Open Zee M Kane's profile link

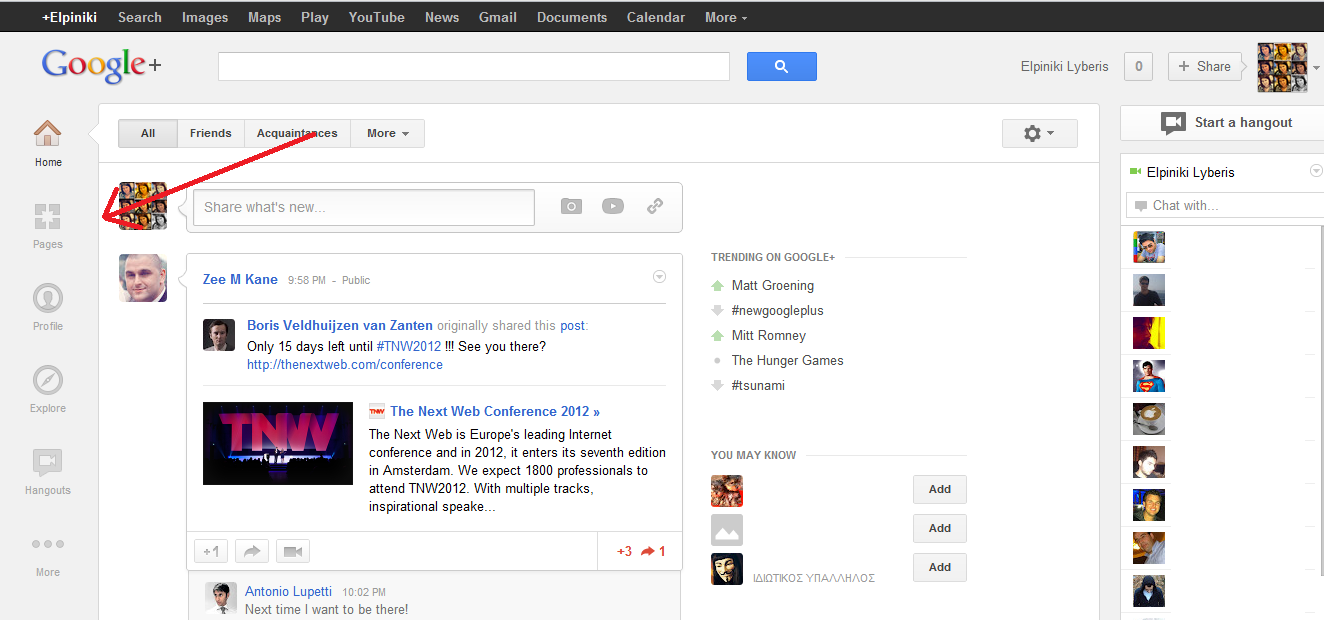(x=240, y=279)
